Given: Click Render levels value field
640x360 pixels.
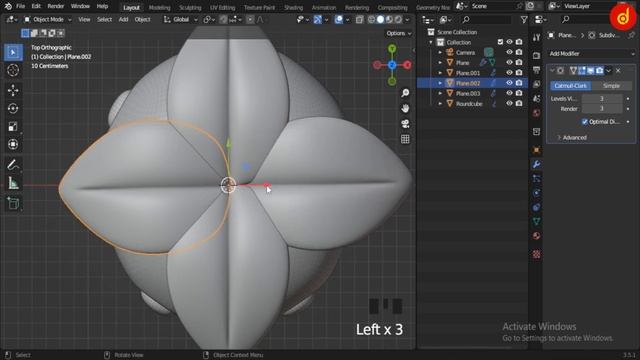Looking at the screenshot, I should [x=602, y=109].
